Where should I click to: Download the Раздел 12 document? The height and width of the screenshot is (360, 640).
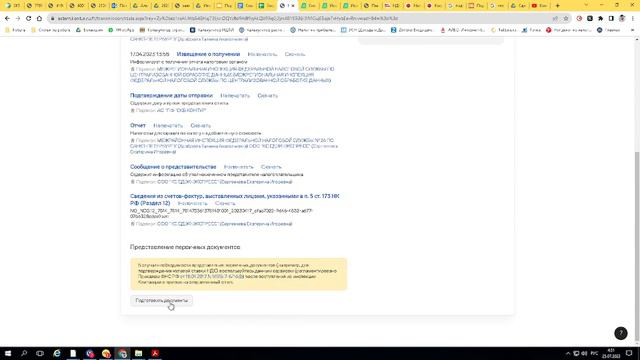225,203
